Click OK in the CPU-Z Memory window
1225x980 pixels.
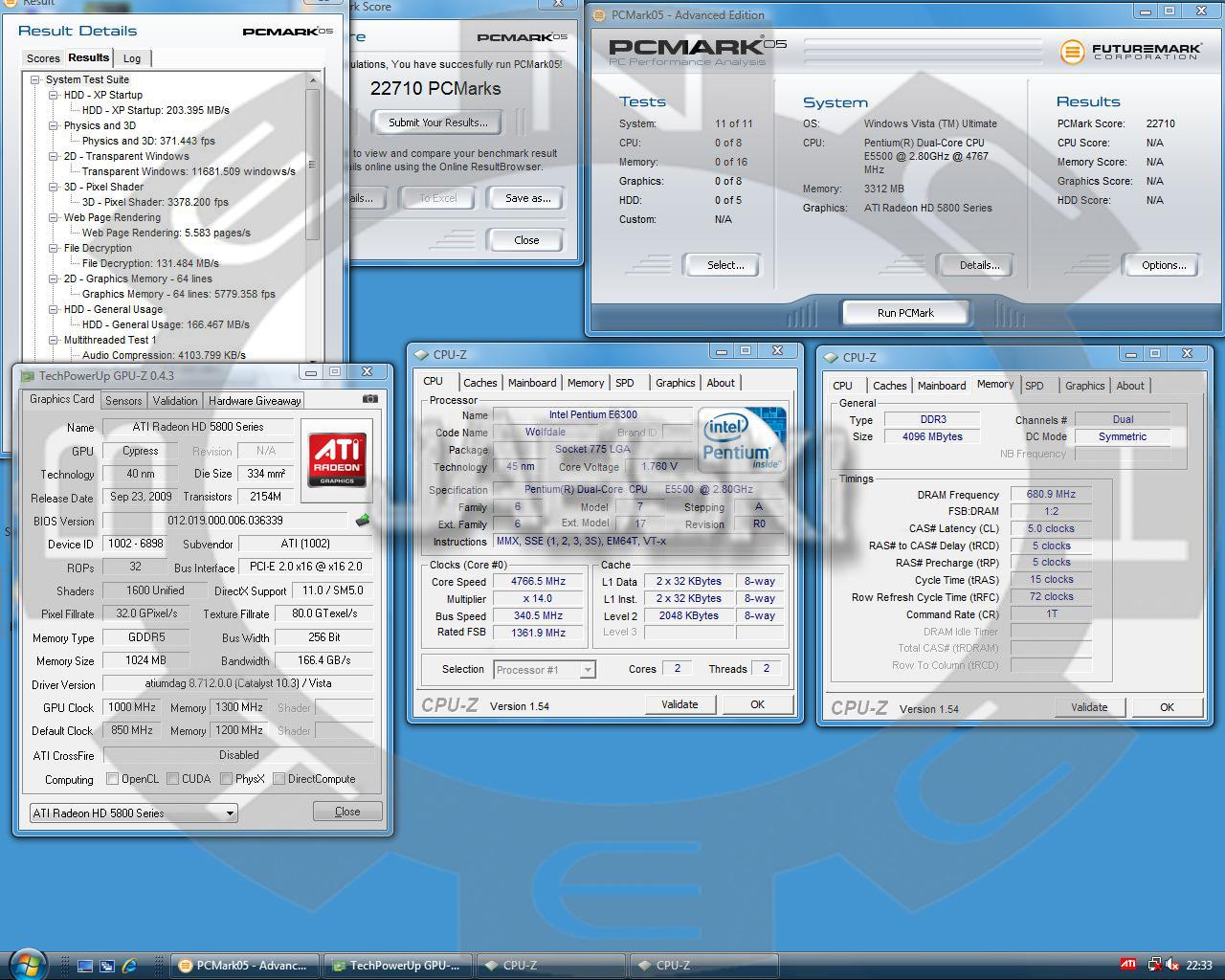click(1167, 707)
